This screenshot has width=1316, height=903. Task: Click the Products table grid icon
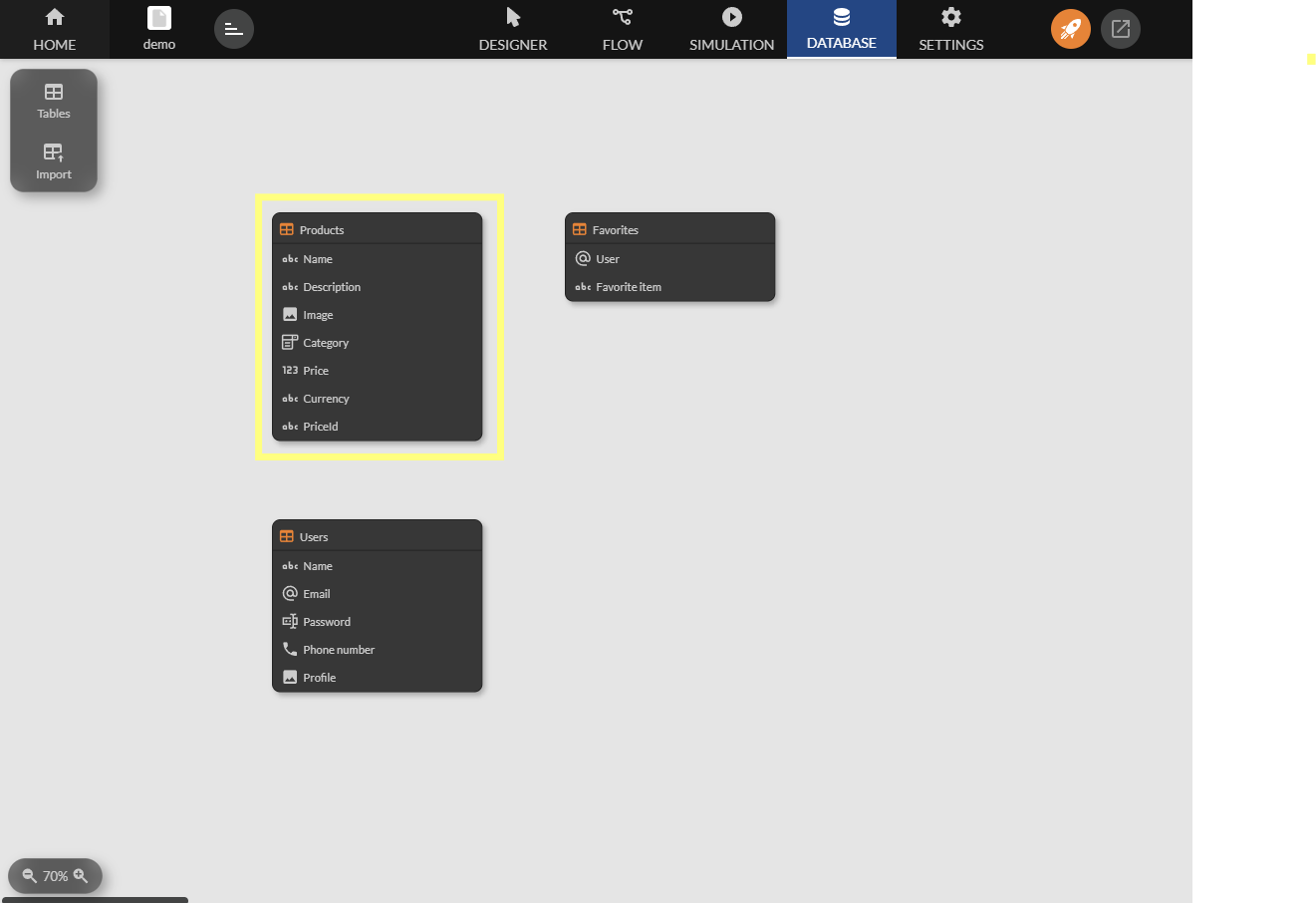(x=287, y=229)
